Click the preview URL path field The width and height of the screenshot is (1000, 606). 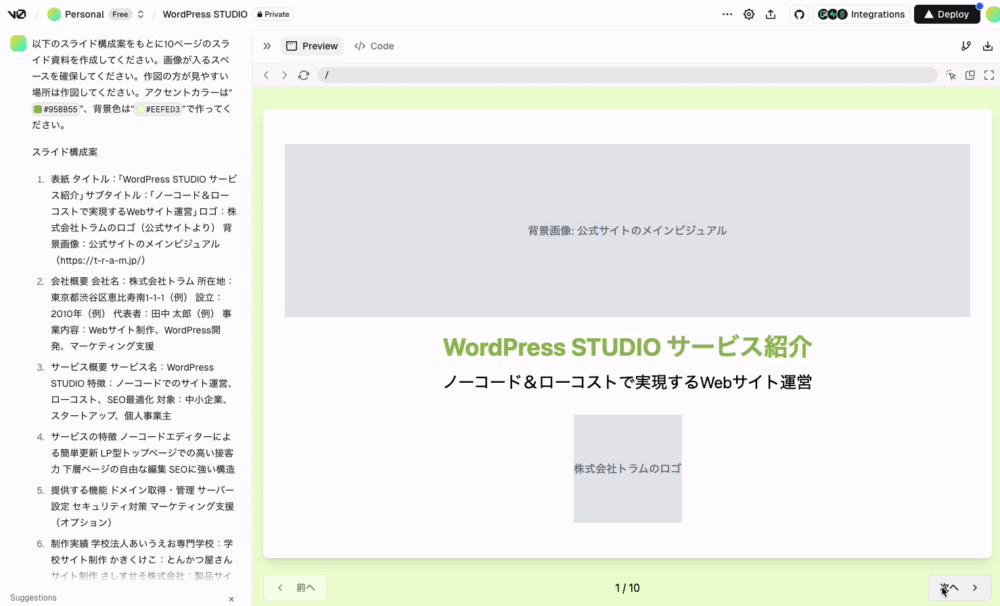pos(627,75)
